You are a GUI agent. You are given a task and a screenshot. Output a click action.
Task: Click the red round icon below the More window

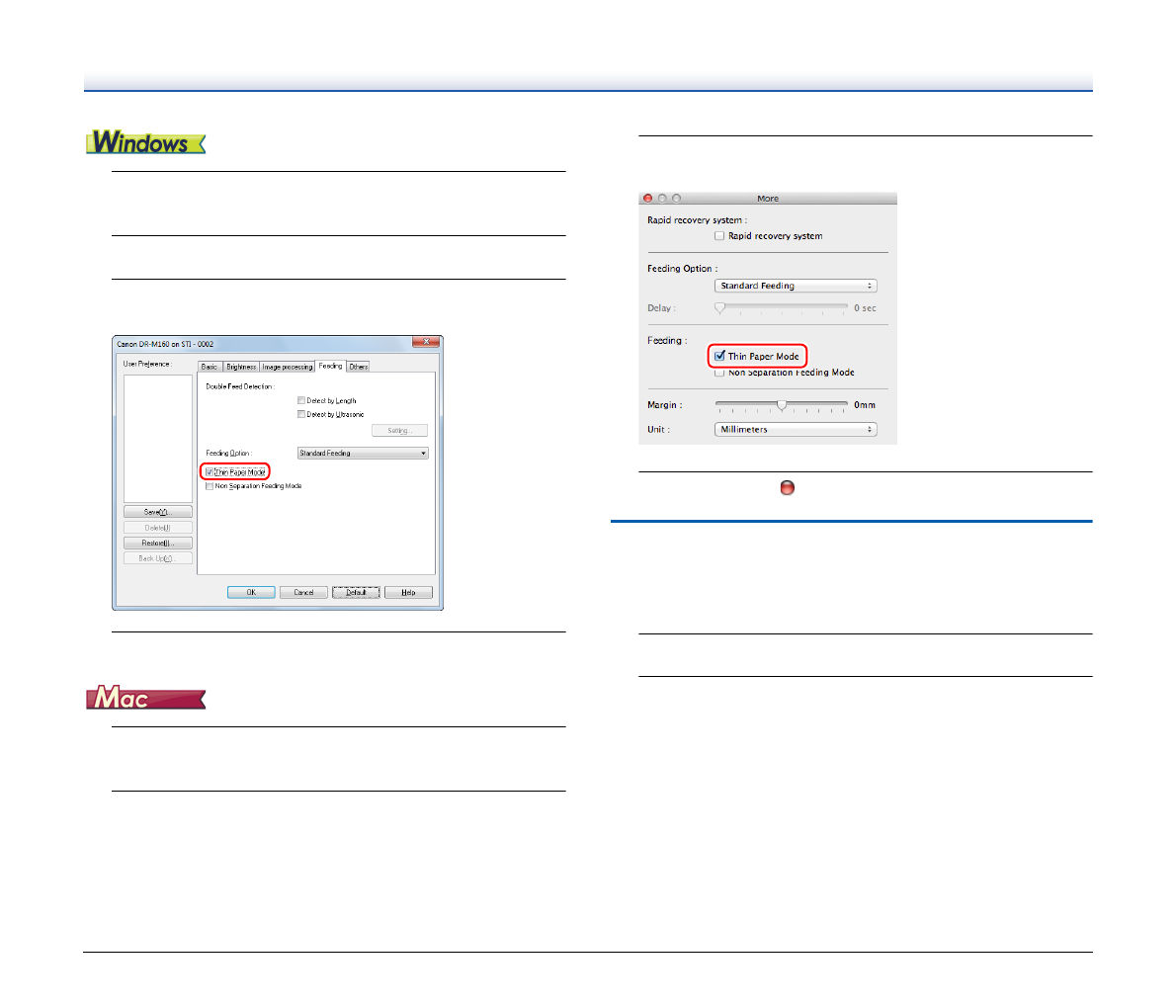coord(788,488)
